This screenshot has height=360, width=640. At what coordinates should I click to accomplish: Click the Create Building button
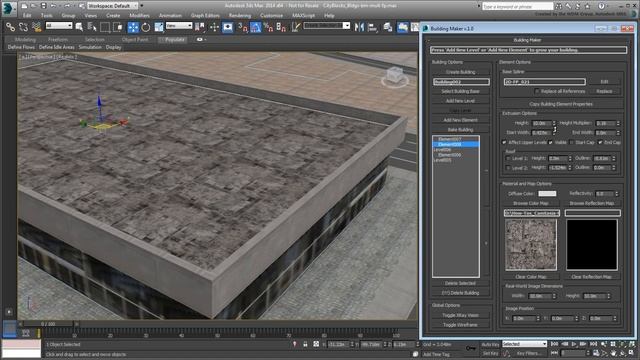460,72
